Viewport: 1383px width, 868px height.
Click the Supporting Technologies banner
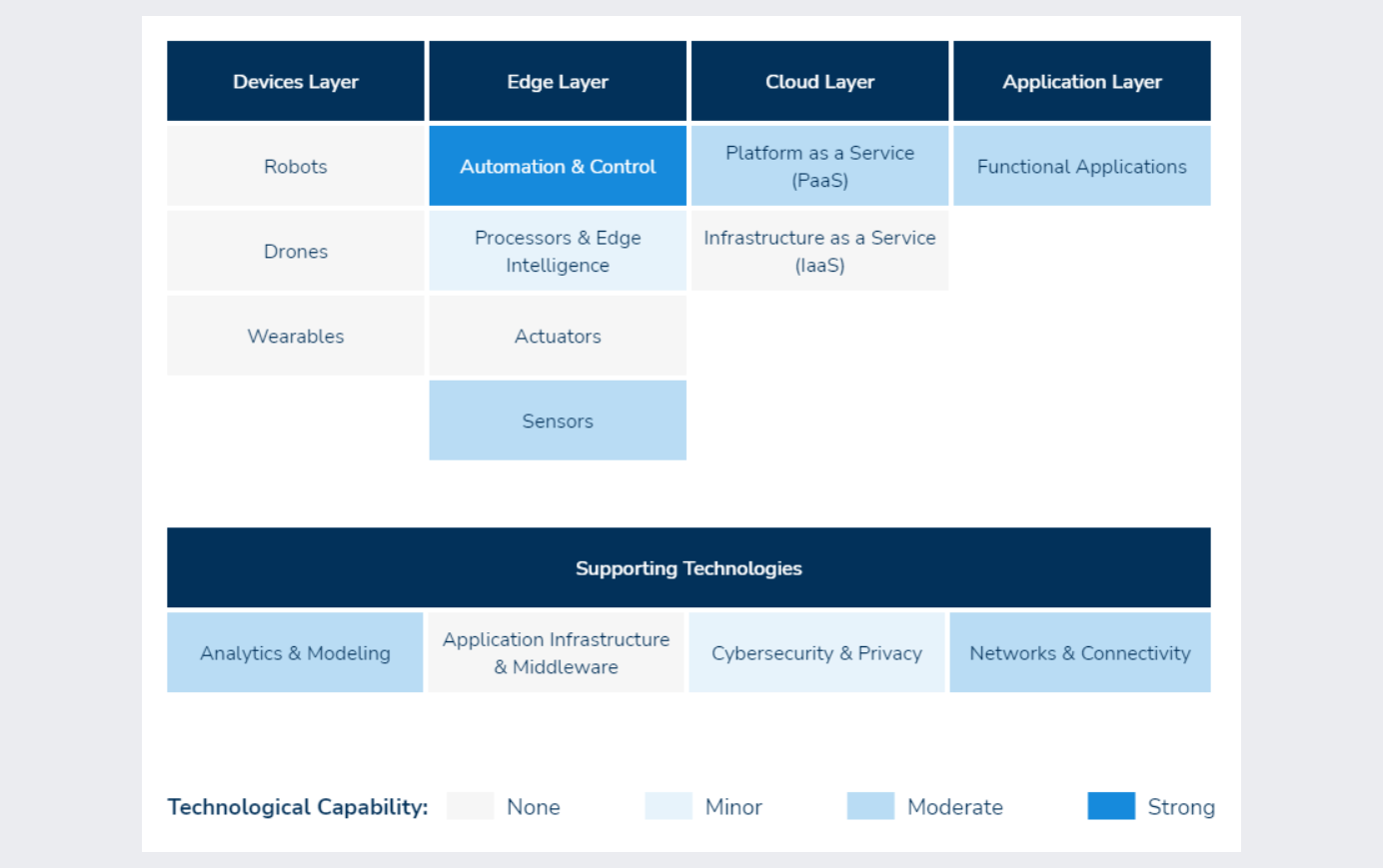[689, 568]
